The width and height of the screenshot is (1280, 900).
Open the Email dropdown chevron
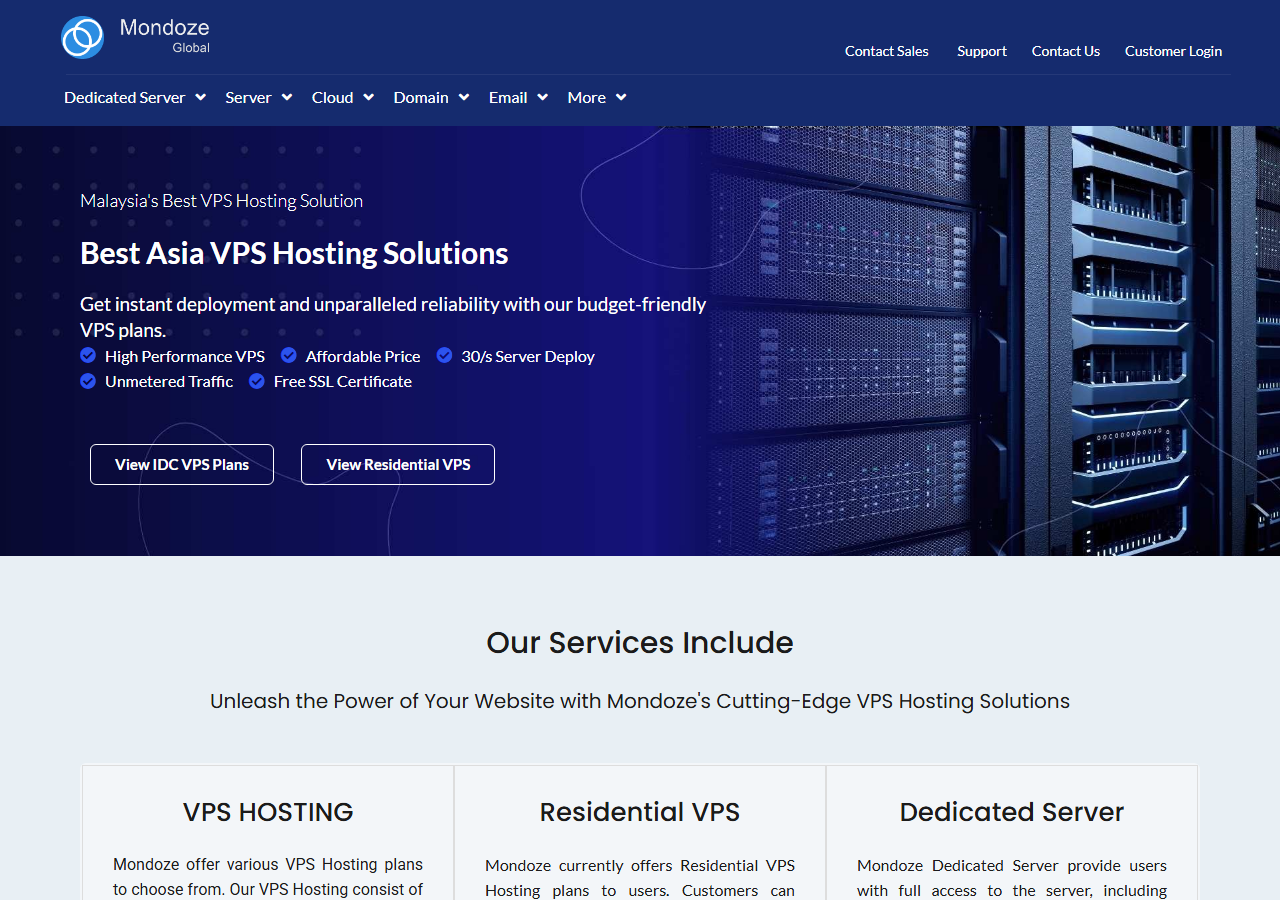(543, 97)
